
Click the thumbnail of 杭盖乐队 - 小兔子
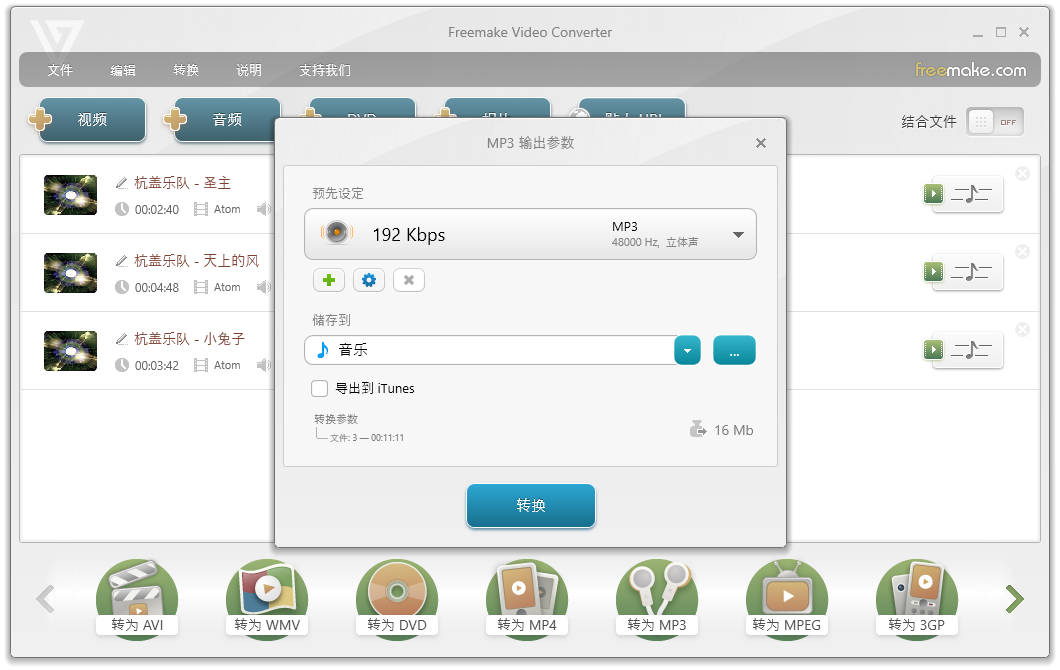[70, 351]
